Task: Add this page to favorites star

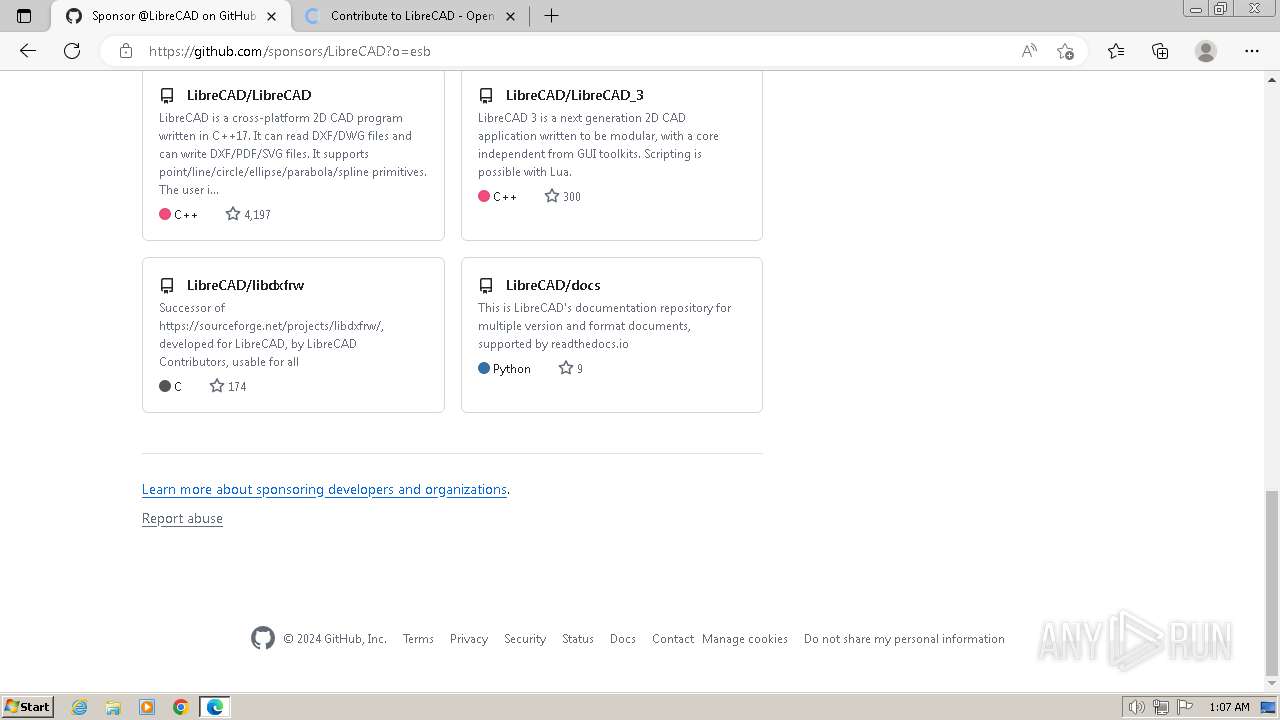Action: (1065, 51)
